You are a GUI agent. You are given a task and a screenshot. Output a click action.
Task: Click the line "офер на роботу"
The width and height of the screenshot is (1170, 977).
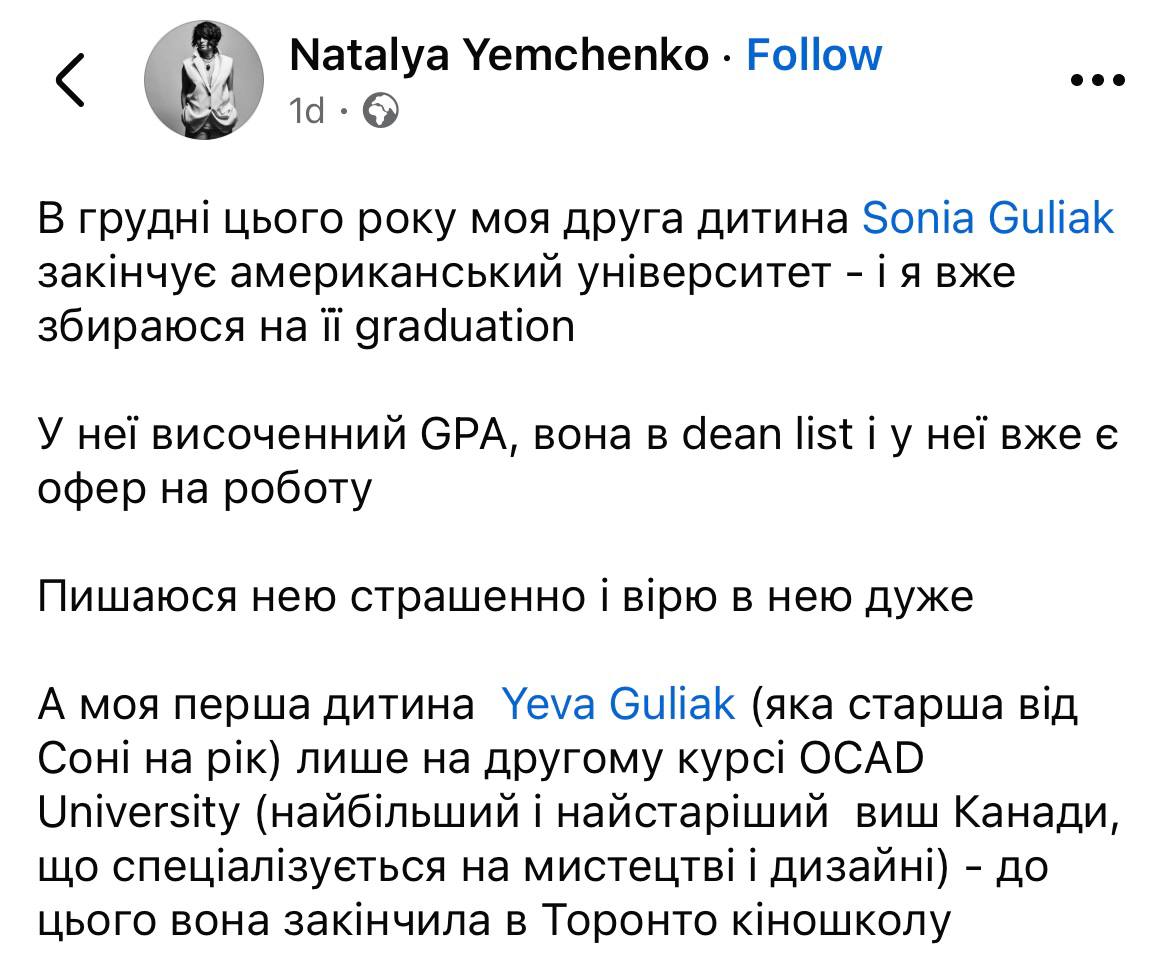(205, 489)
